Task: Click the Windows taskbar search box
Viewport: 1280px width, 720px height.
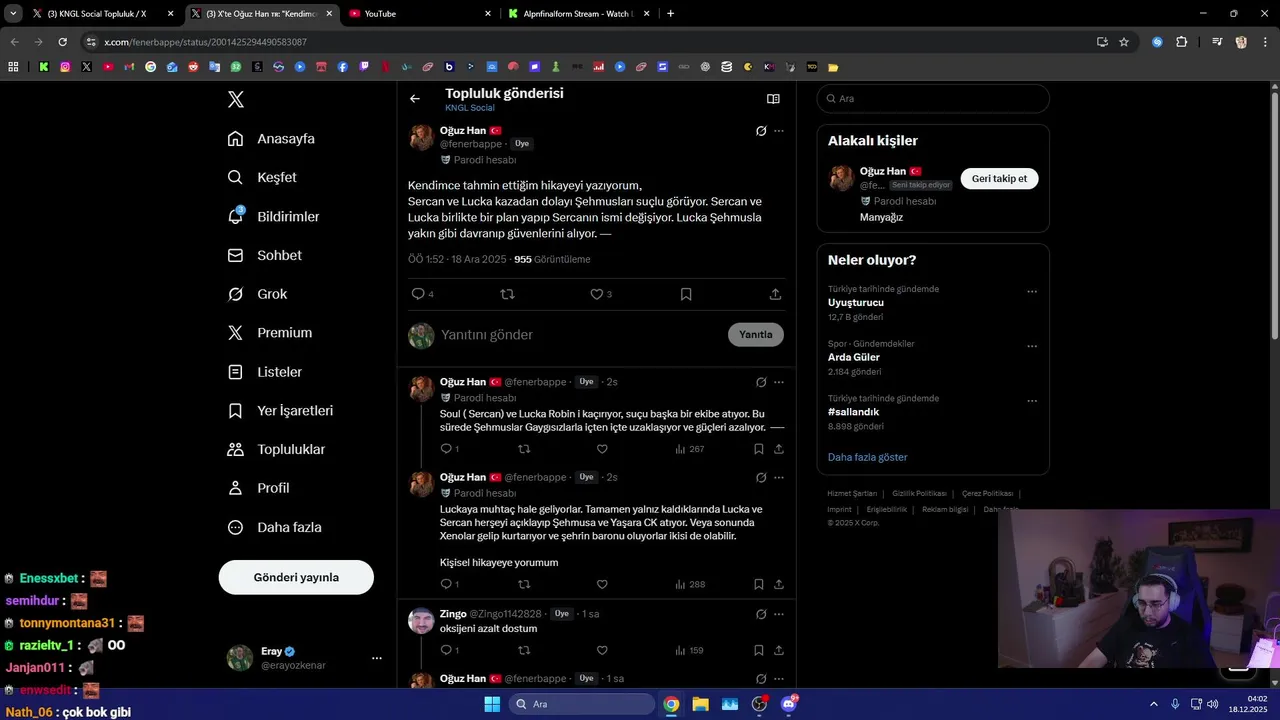Action: pos(582,704)
